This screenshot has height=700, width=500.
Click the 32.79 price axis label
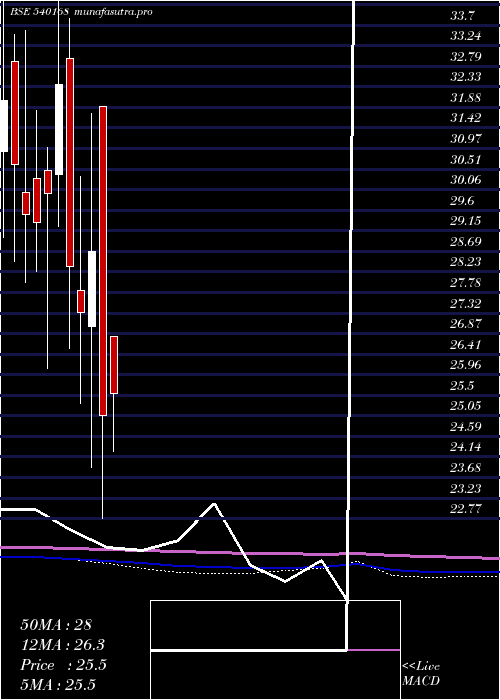466,57
